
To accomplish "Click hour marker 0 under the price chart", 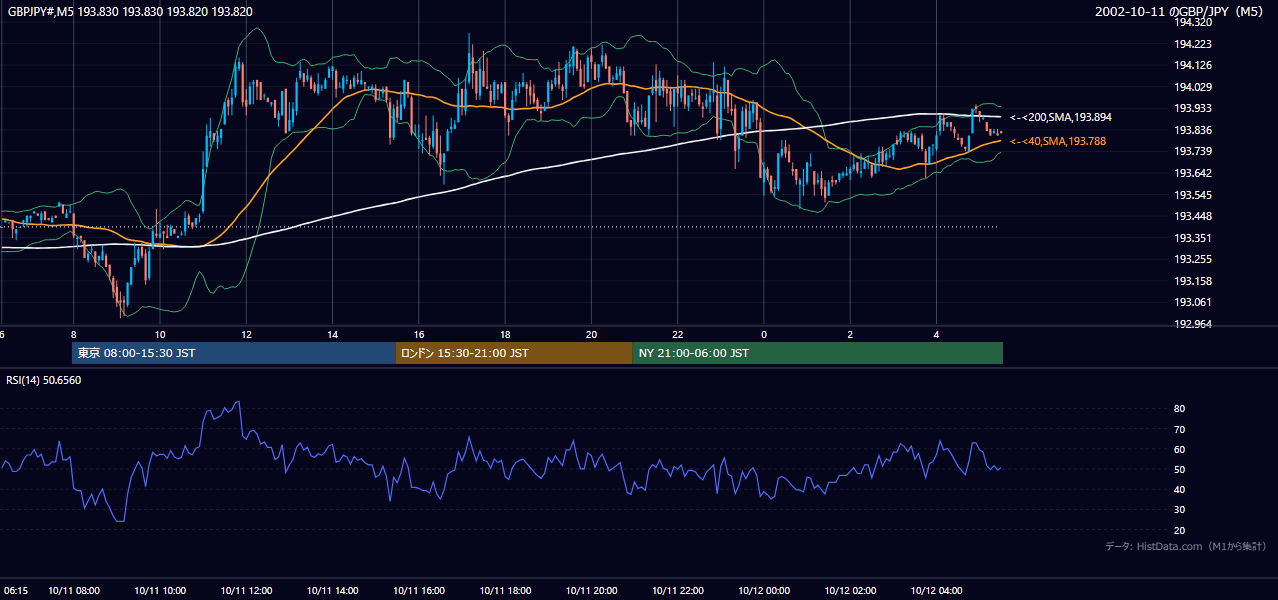I will (x=764, y=334).
